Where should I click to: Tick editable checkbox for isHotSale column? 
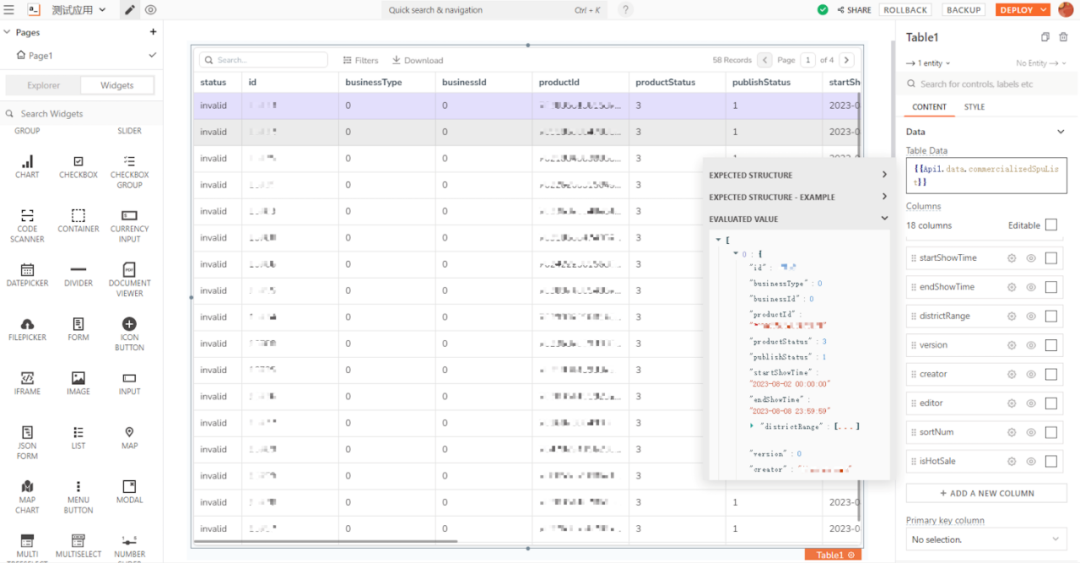pyautogui.click(x=1051, y=461)
